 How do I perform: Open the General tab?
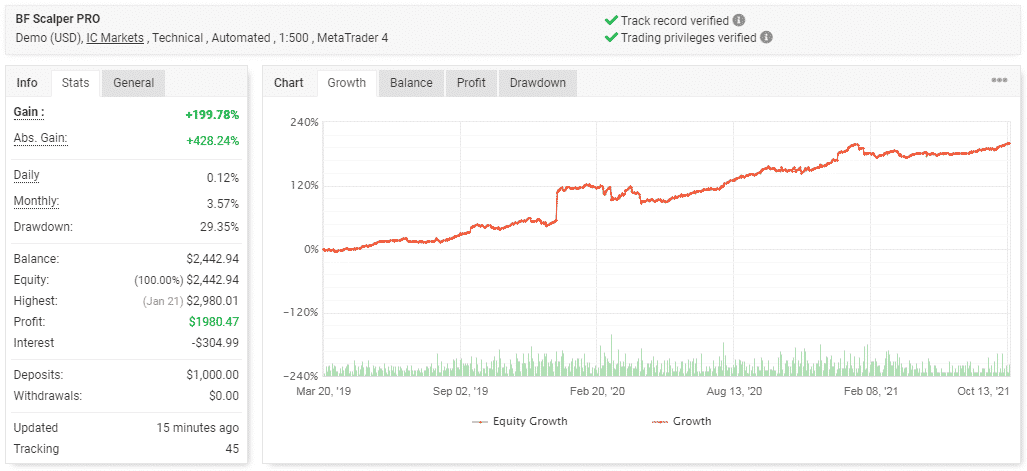(134, 83)
